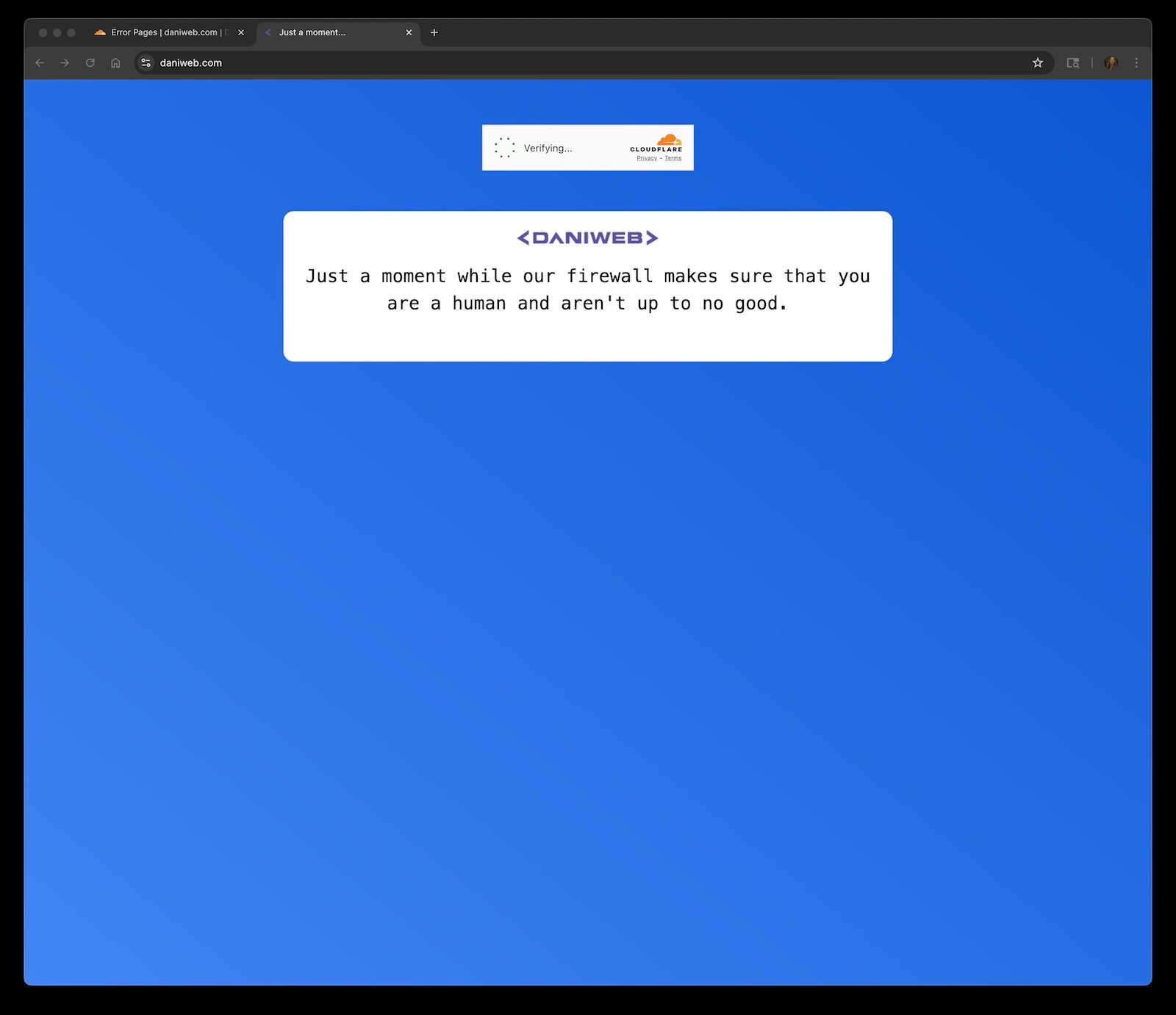Close the Just a moment... tab
The image size is (1176, 1015).
409,32
